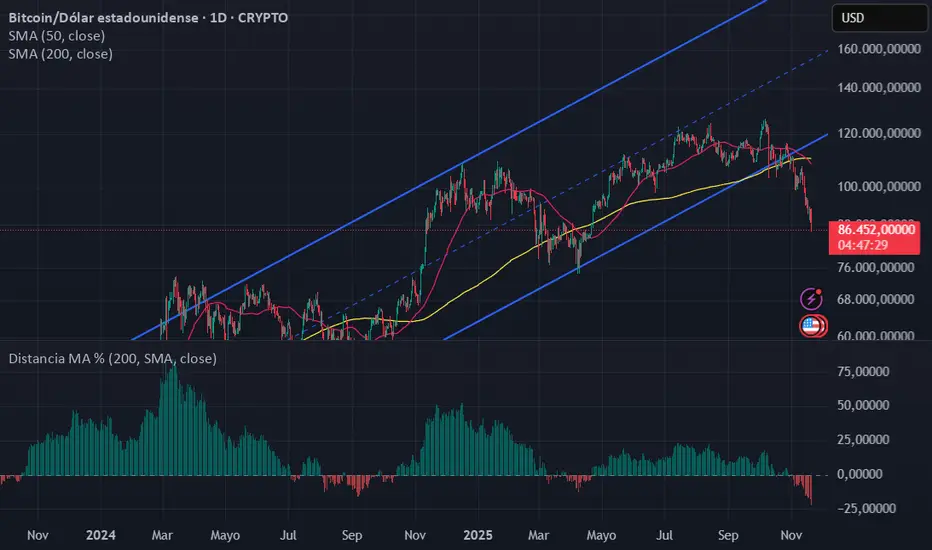Select the Bitcoin/Dólar estadounidense symbol title
The width and height of the screenshot is (932, 550).
click(x=148, y=18)
